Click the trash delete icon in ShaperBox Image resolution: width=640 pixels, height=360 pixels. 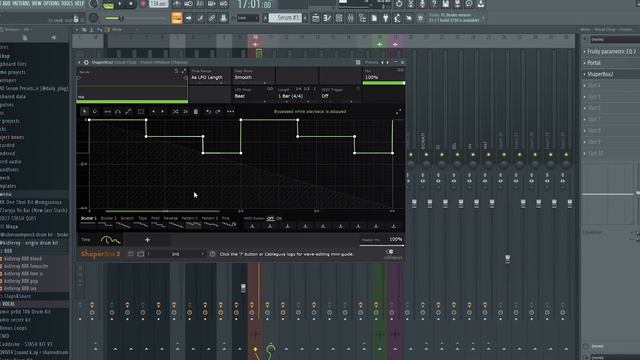(x=196, y=111)
